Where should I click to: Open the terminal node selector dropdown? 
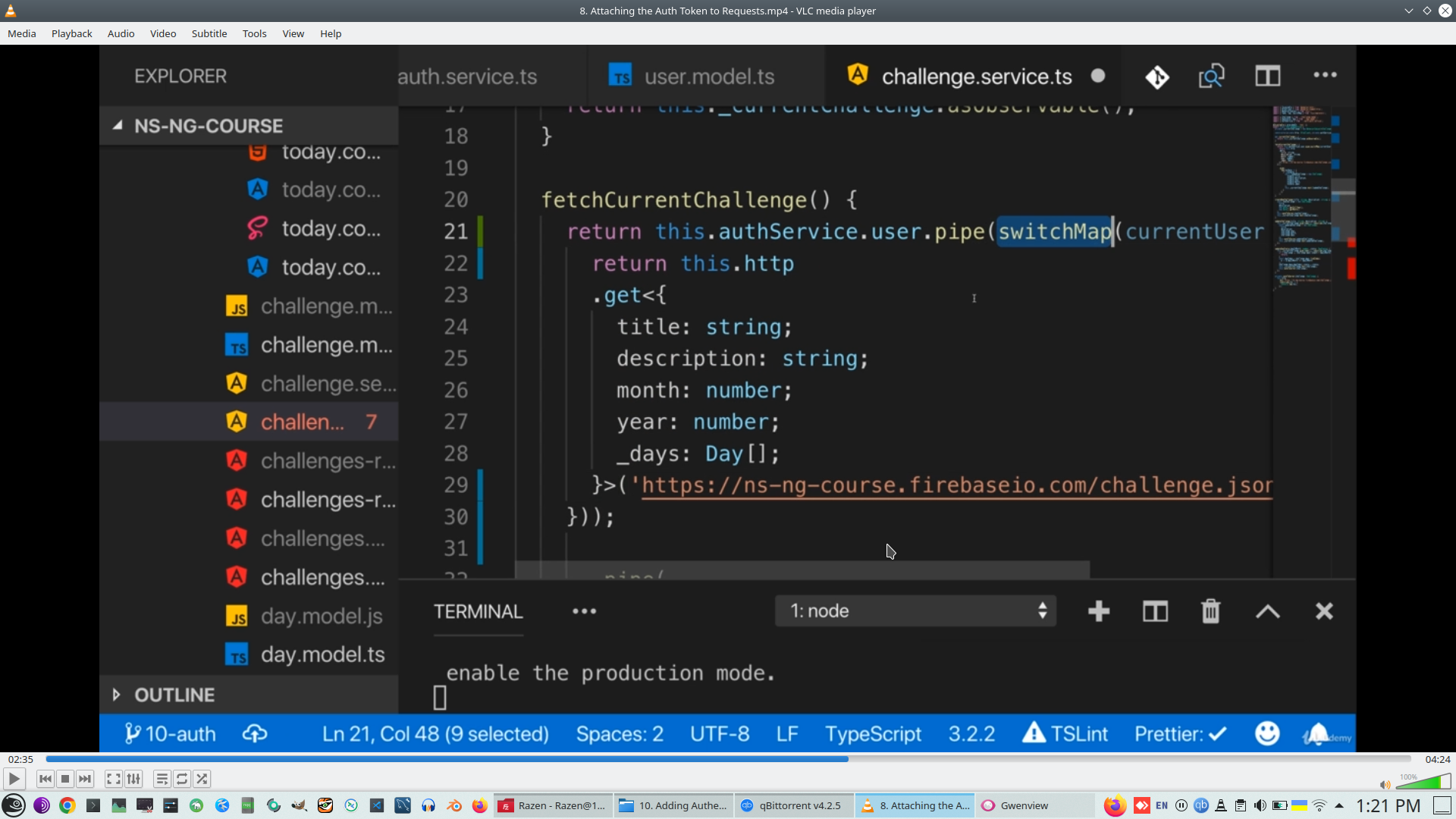point(915,611)
